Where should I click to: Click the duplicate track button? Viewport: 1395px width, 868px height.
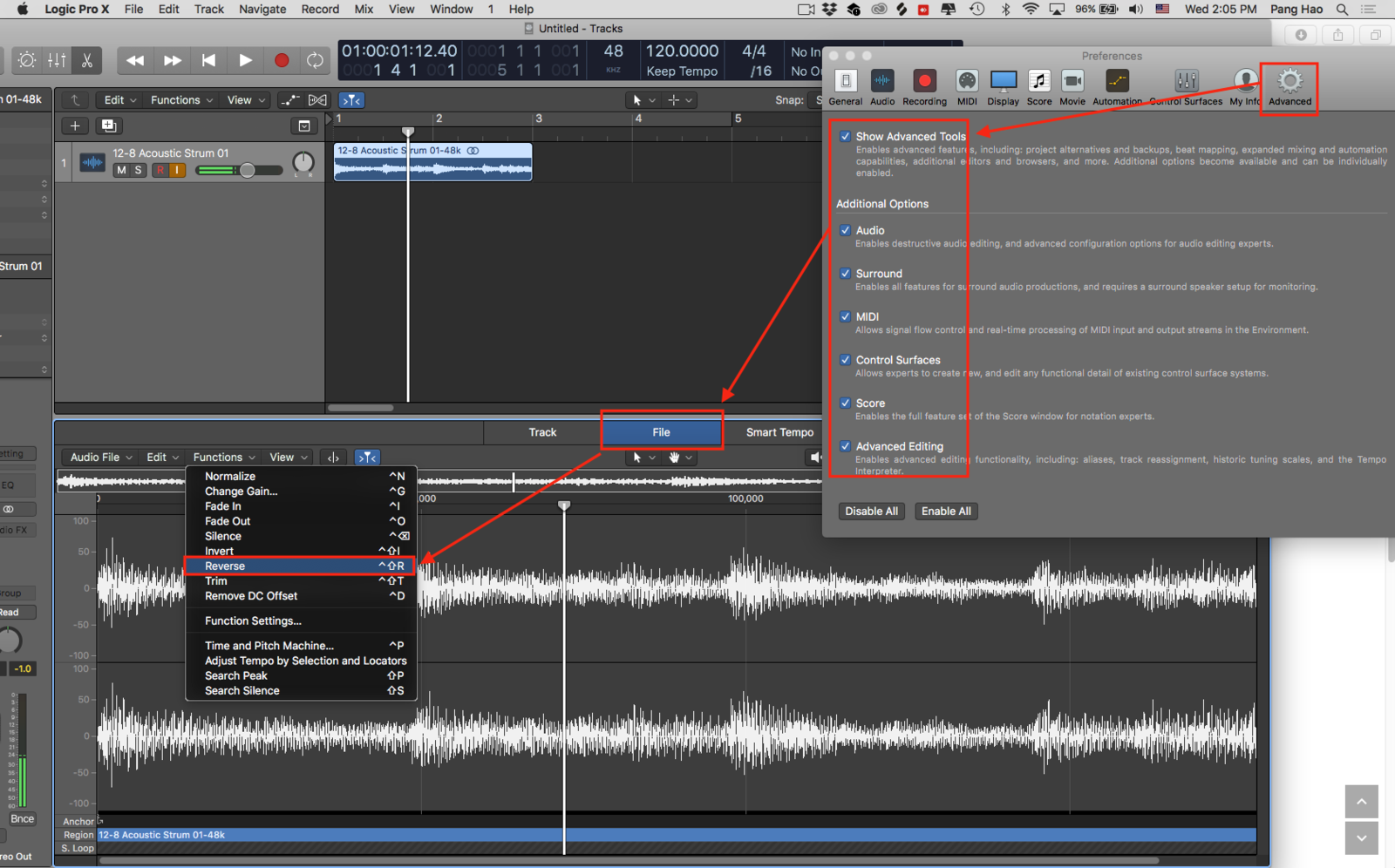[108, 125]
